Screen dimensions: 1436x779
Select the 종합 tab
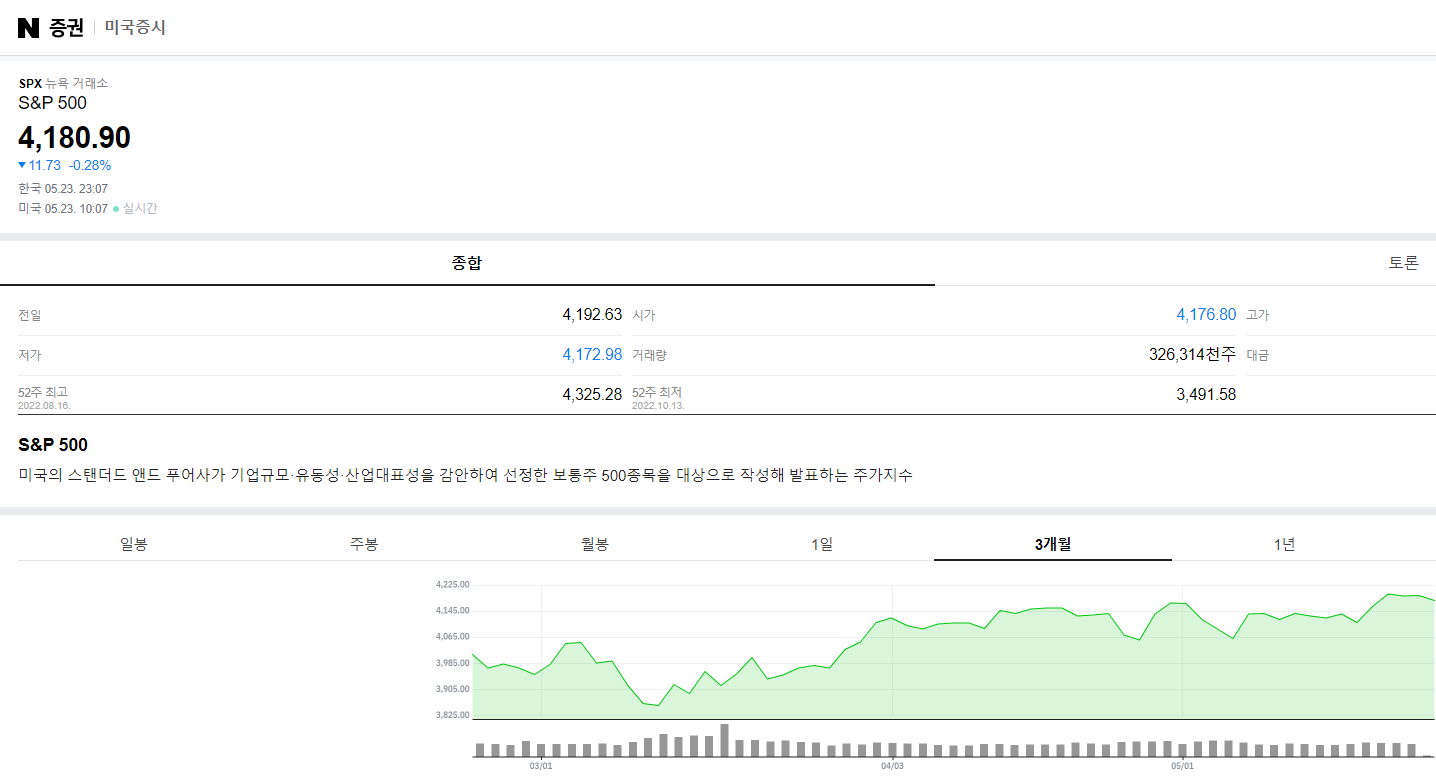click(467, 263)
